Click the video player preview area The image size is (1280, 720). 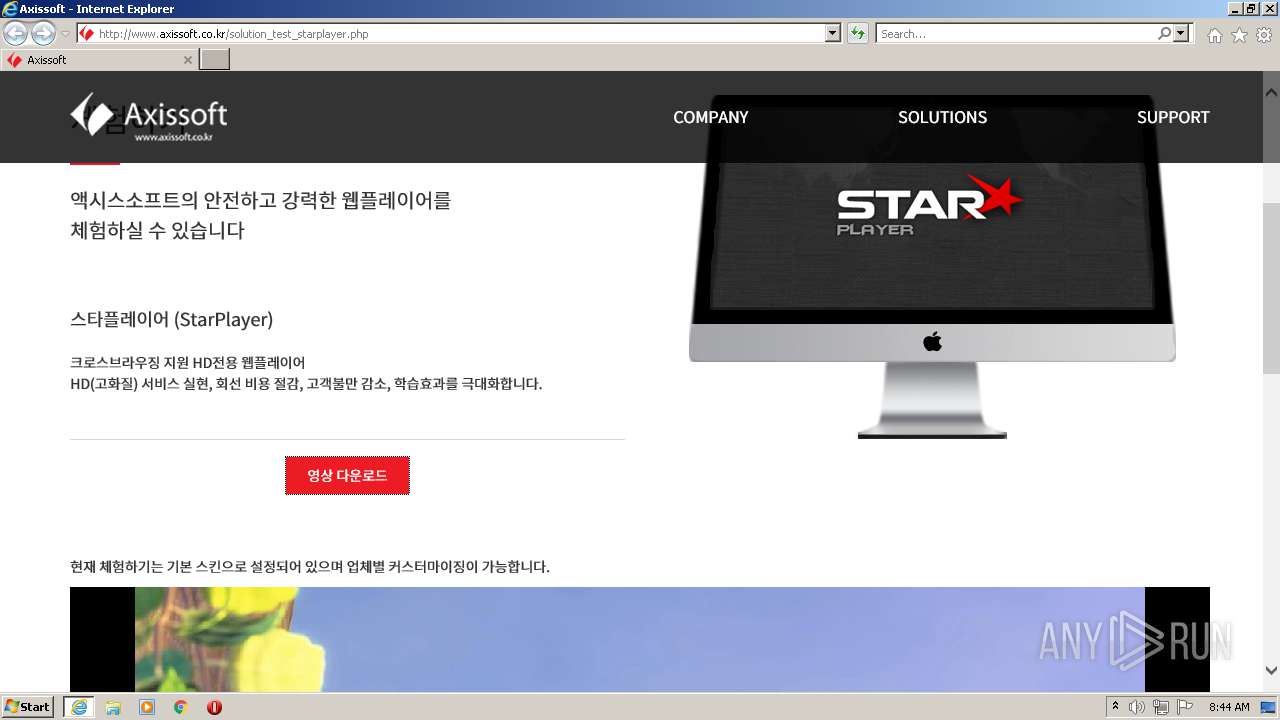640,639
